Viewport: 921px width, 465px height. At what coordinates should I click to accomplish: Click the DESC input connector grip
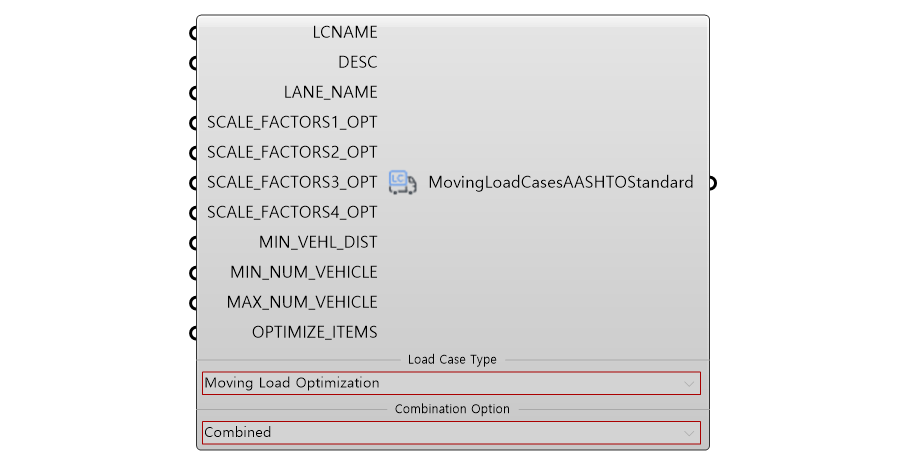pos(193,63)
